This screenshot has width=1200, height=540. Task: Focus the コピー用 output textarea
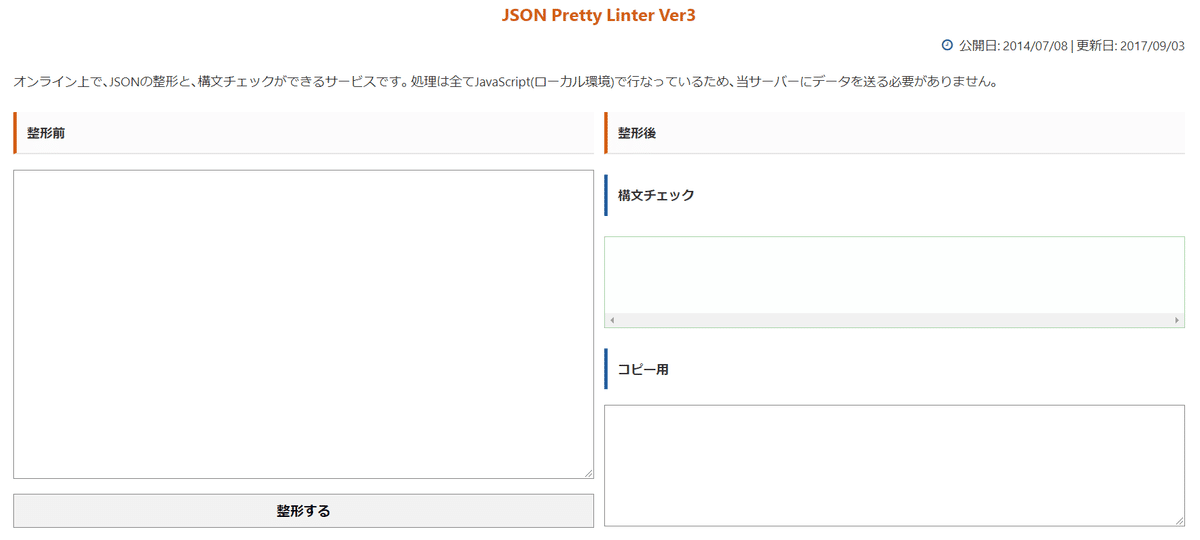click(894, 465)
